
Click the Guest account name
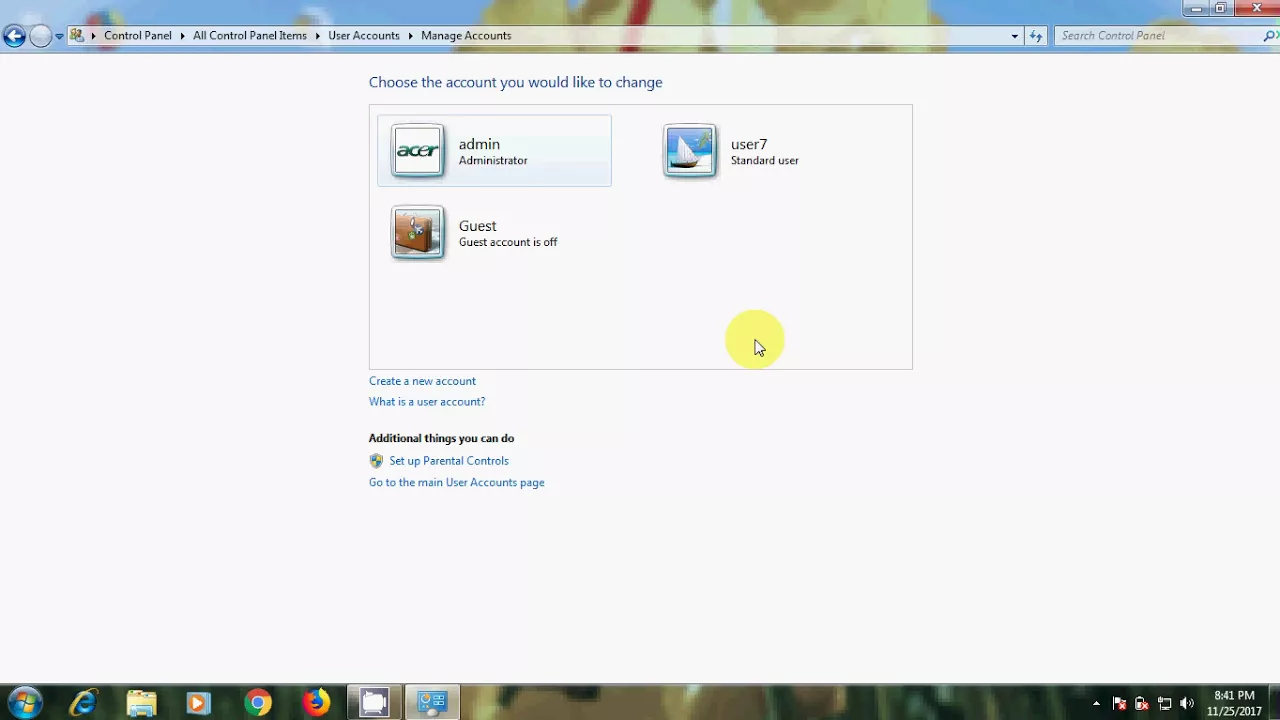point(478,226)
